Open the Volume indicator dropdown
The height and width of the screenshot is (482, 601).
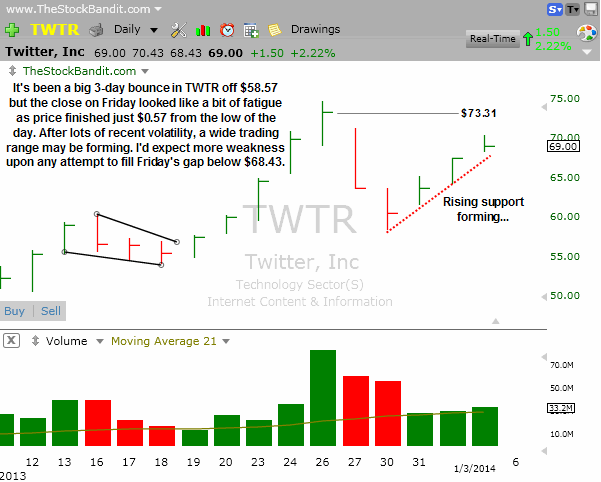tap(100, 341)
